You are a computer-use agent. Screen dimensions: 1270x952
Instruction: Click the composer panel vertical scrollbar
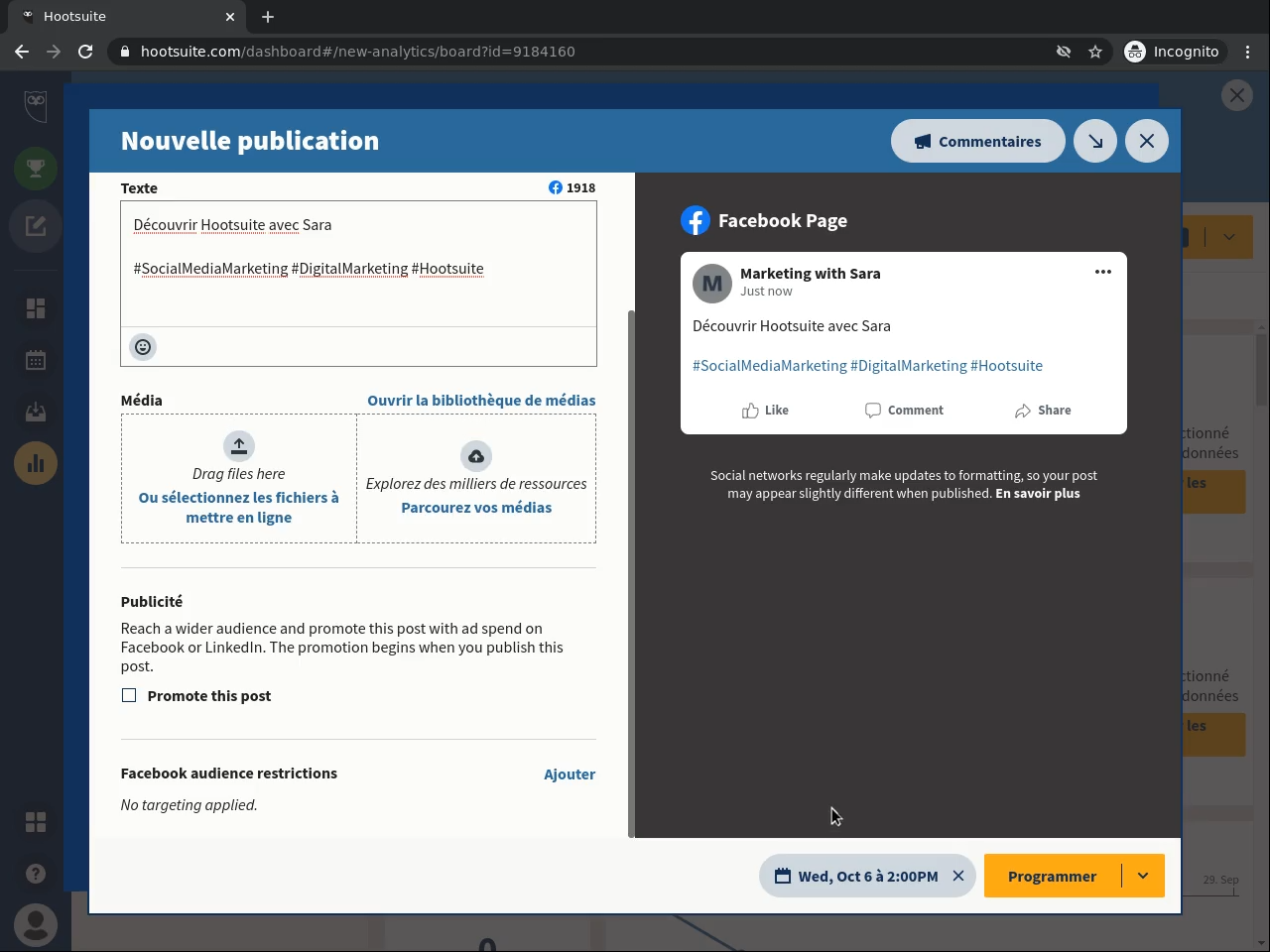(x=631, y=573)
